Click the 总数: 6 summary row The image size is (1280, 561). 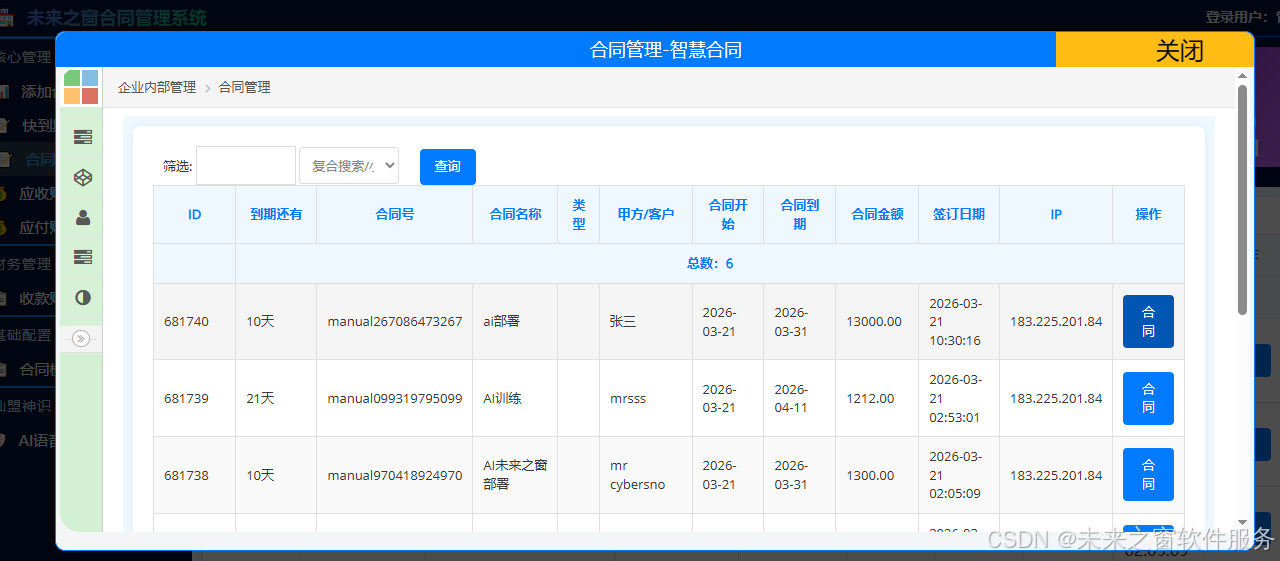click(x=710, y=264)
